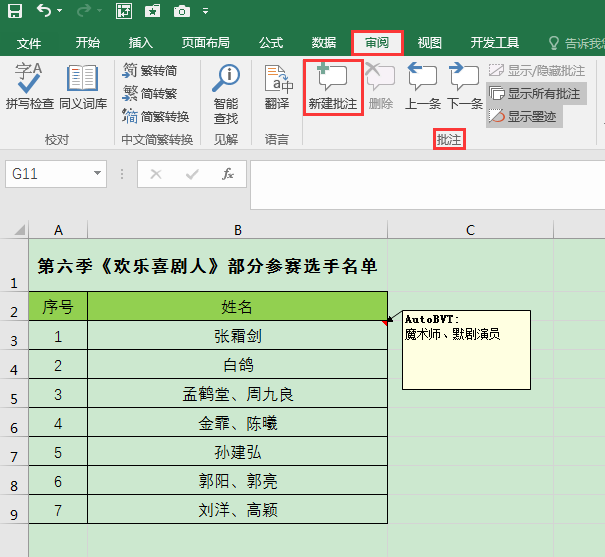Click the 序号 header cell
Viewport: 605px width, 557px height.
(58, 306)
